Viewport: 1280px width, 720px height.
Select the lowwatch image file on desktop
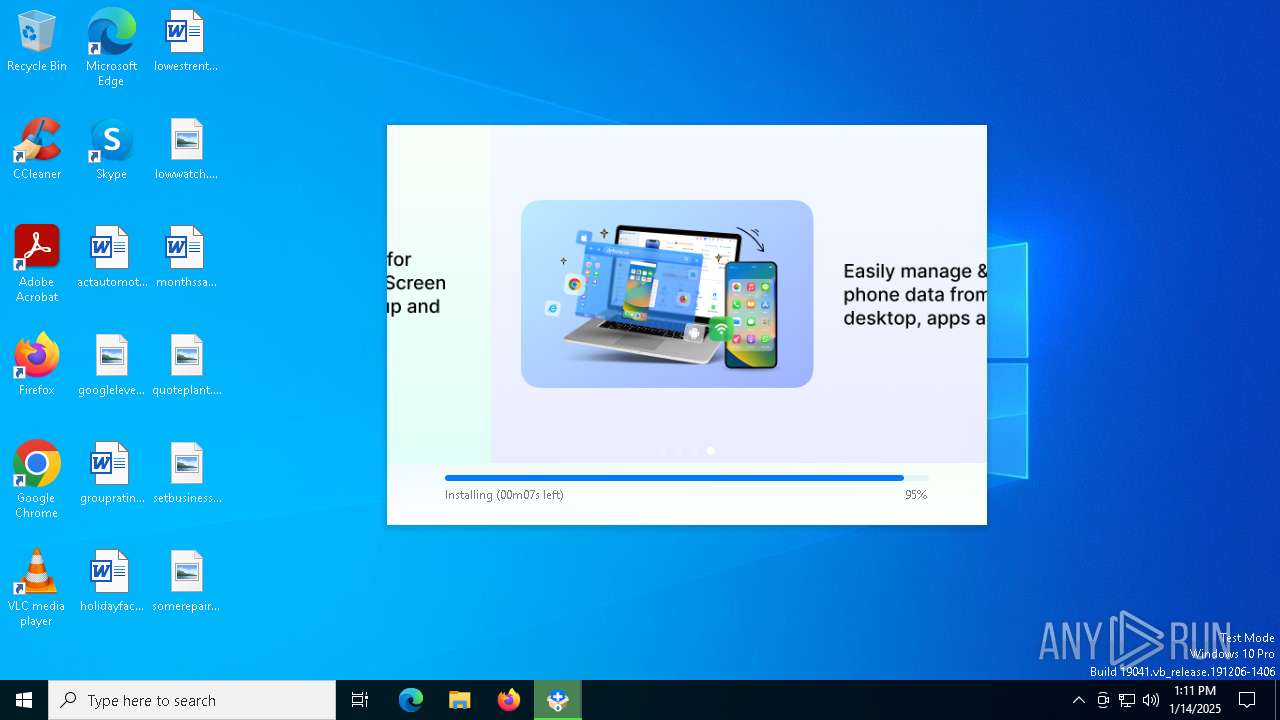click(186, 148)
